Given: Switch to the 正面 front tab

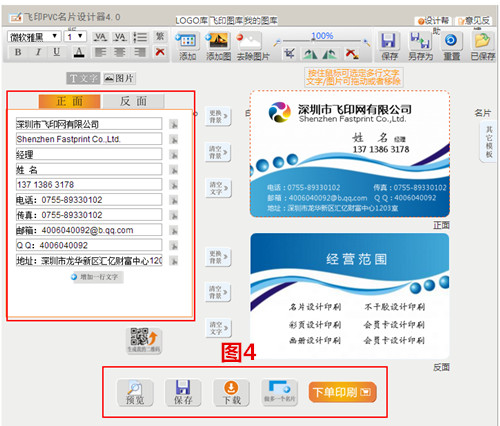Looking at the screenshot, I should (69, 101).
